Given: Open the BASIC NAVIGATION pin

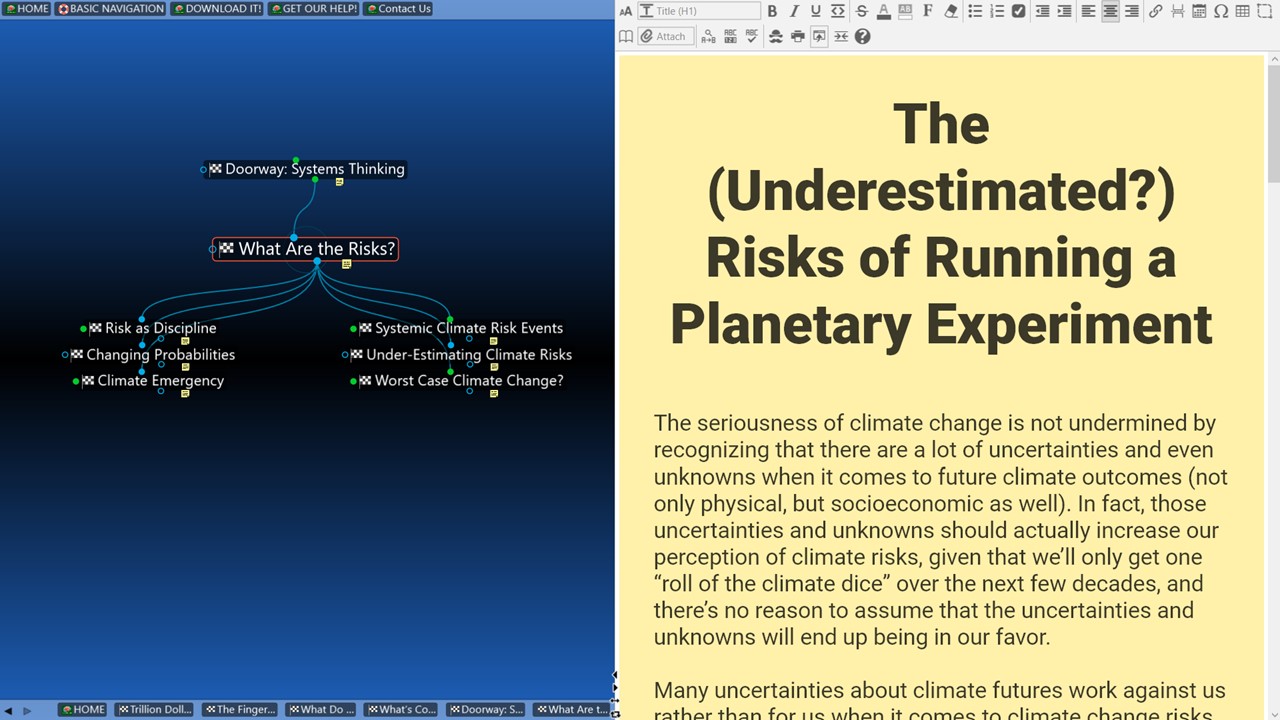Looking at the screenshot, I should click(110, 8).
